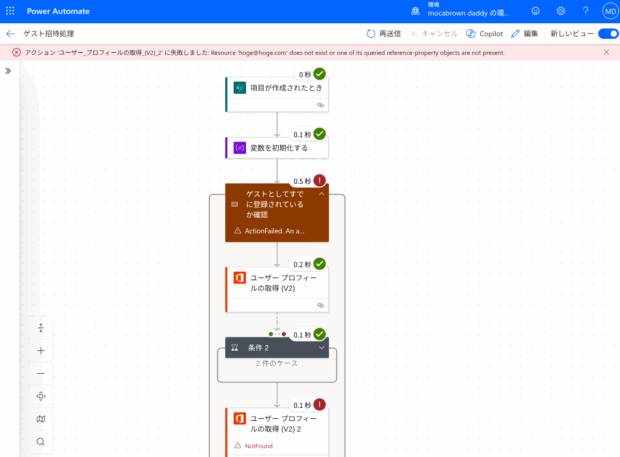The height and width of the screenshot is (457, 620).
Task: Click the success check on ユーザー プロフィールの取得 (V2)
Action: coord(319,264)
